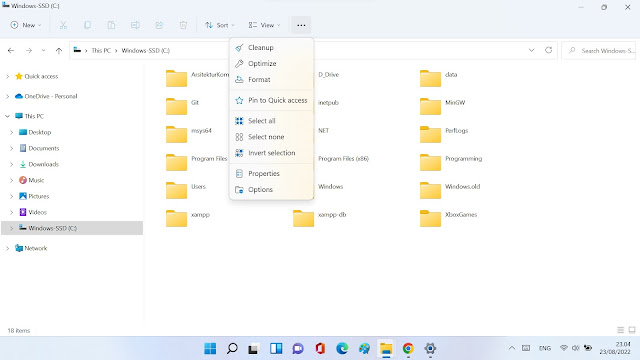Click the Delete trash icon in toolbar

pos(183,25)
